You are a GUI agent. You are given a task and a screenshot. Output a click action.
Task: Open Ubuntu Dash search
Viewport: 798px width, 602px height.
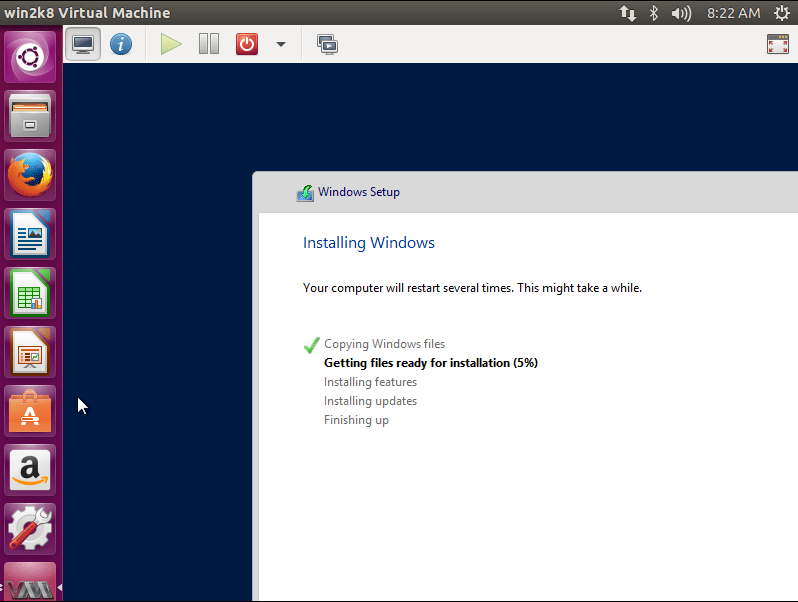click(30, 56)
